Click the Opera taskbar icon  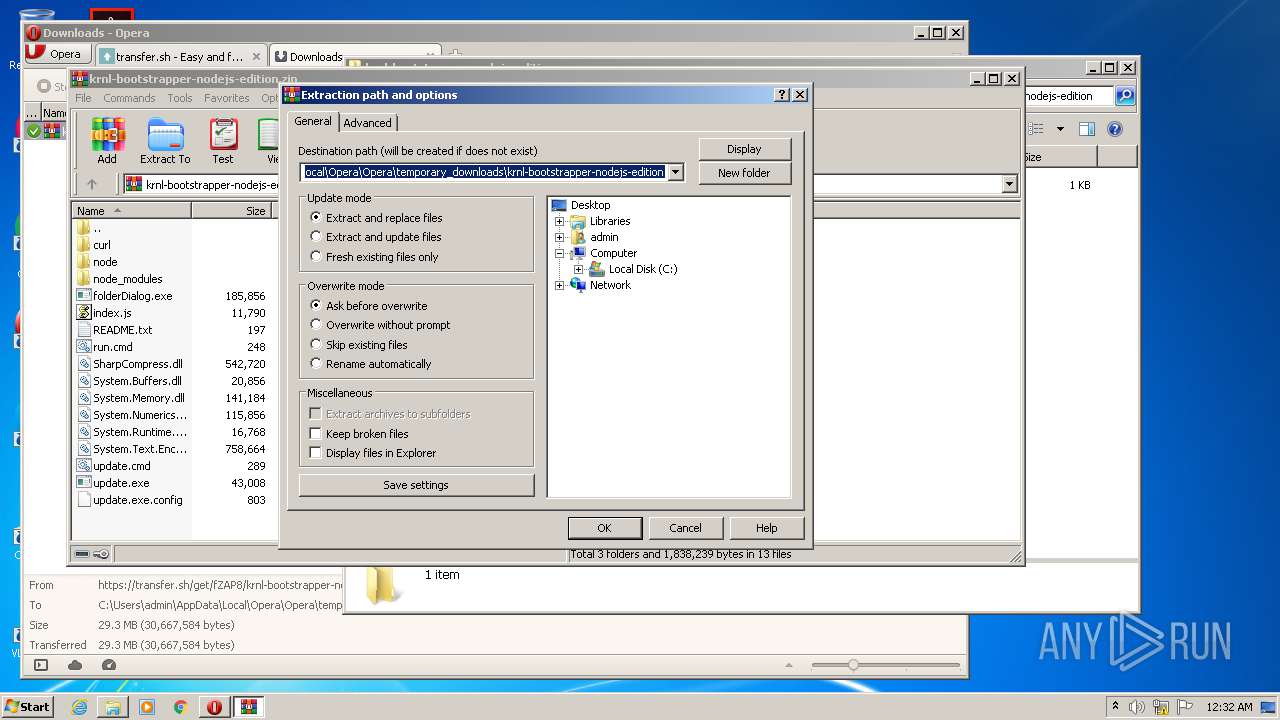[x=215, y=707]
